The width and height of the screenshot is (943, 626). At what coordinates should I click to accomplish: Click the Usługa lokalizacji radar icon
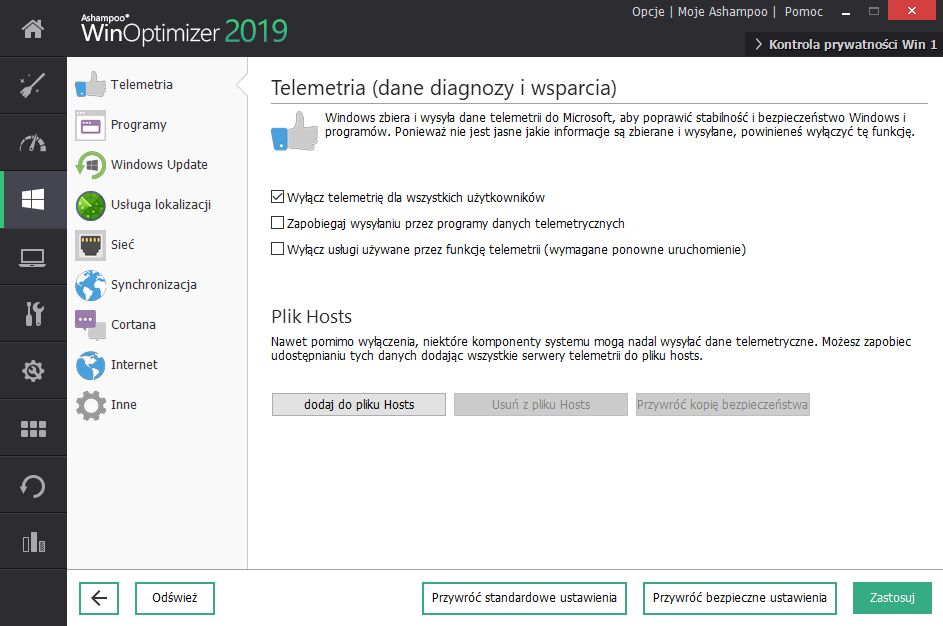pos(90,205)
